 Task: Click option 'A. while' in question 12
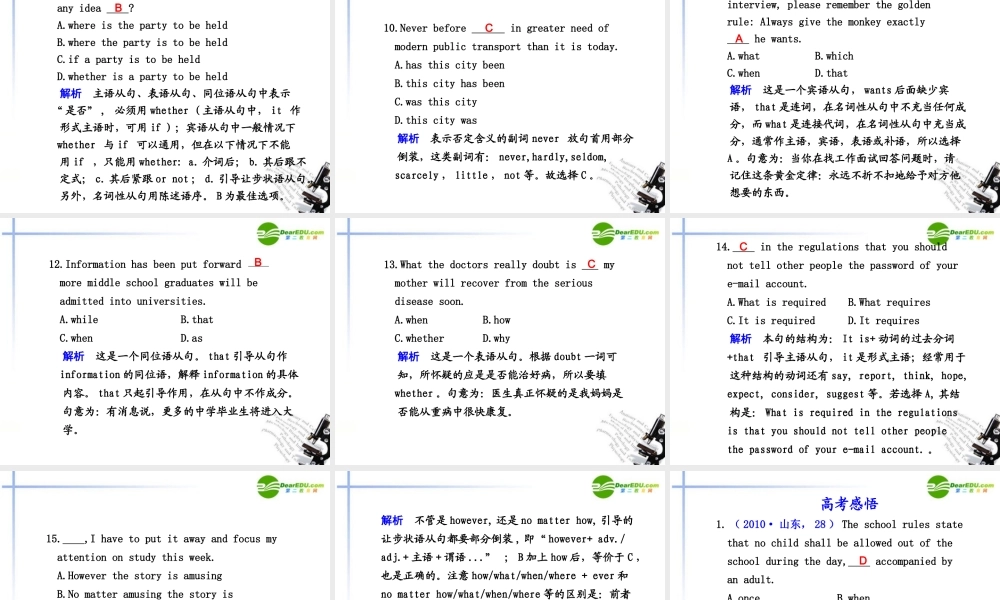[79, 319]
